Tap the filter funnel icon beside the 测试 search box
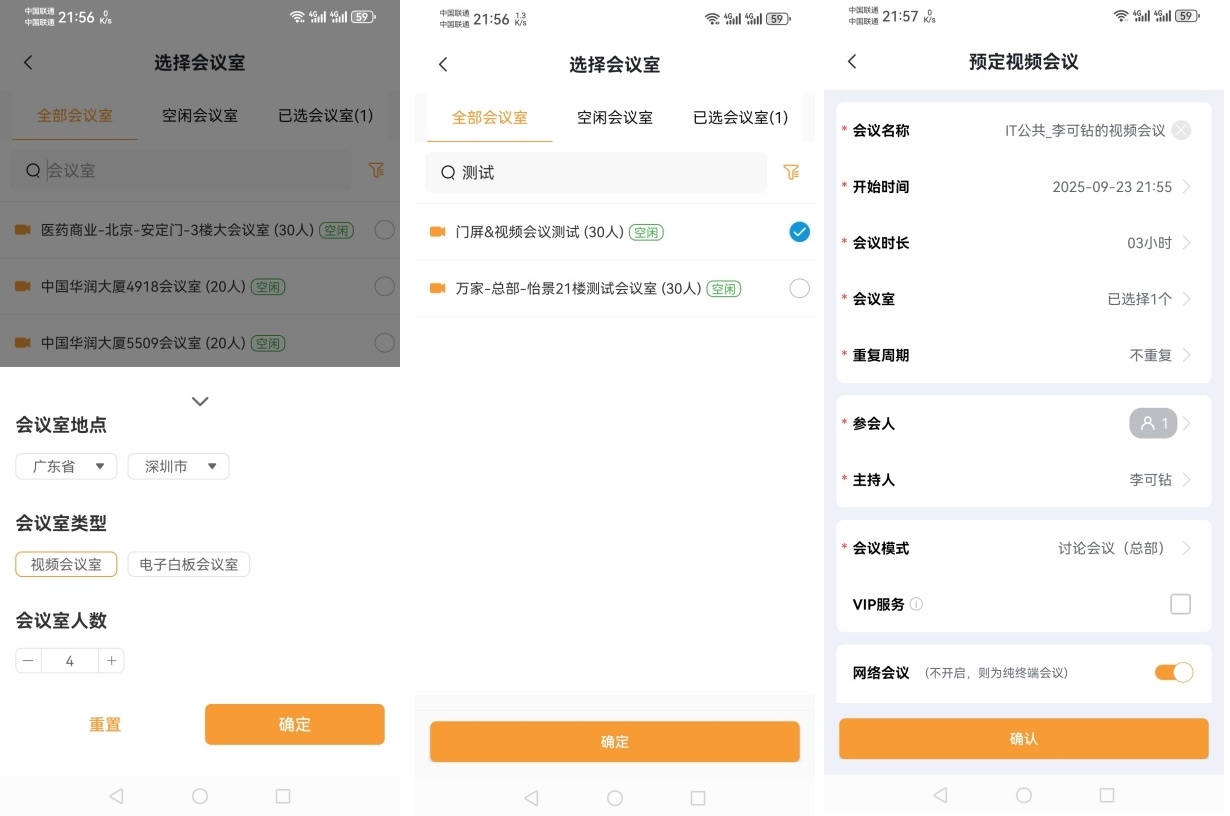 tap(791, 173)
